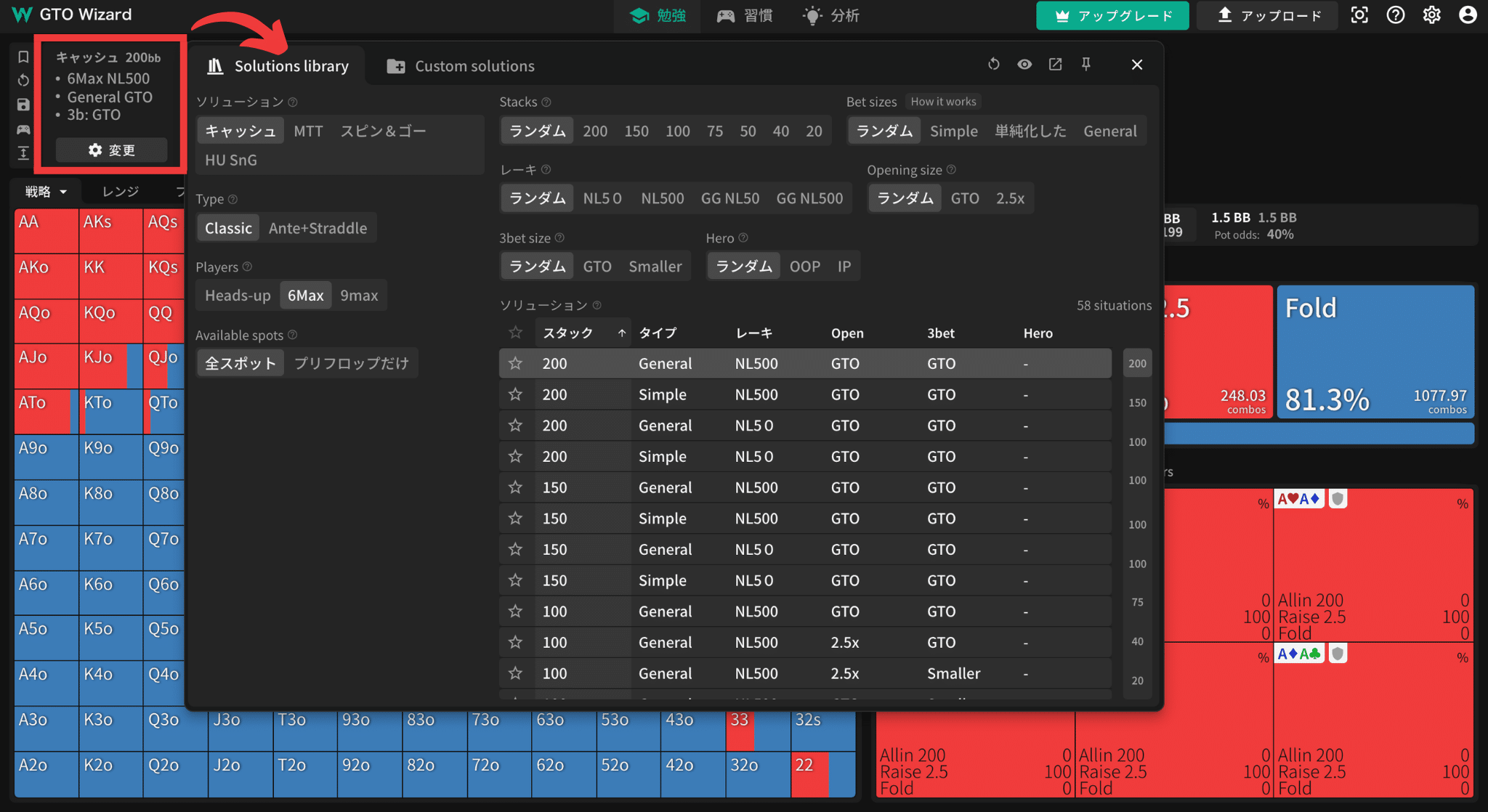Viewport: 1488px width, 812px height.
Task: Click the favorites star column header
Action: [x=515, y=333]
